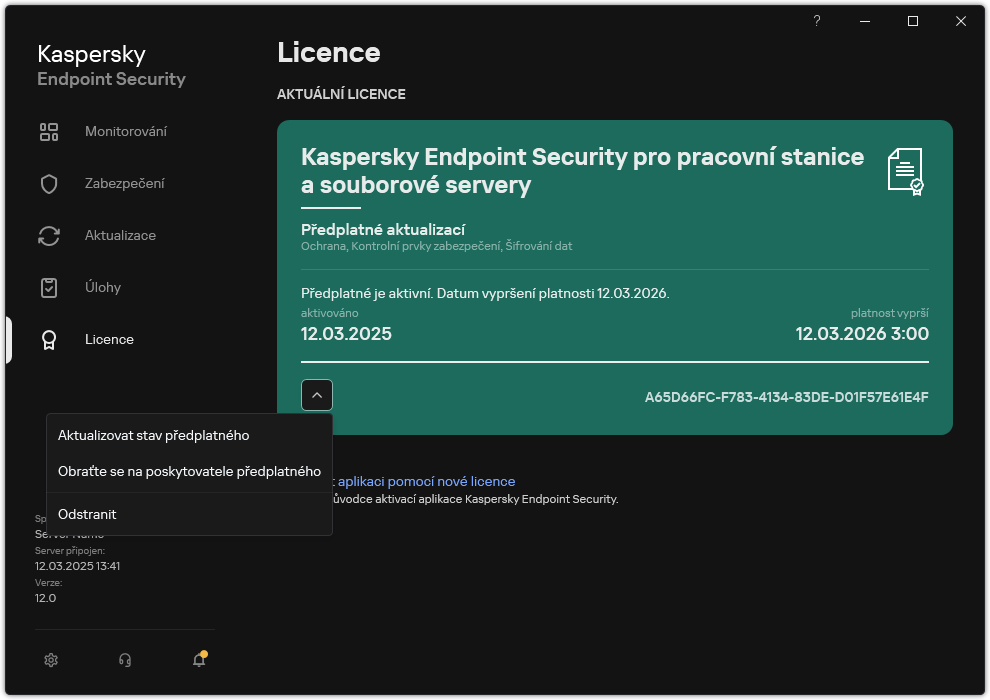Open the help question mark menu
Viewport: 990px width, 700px height.
pyautogui.click(x=816, y=20)
